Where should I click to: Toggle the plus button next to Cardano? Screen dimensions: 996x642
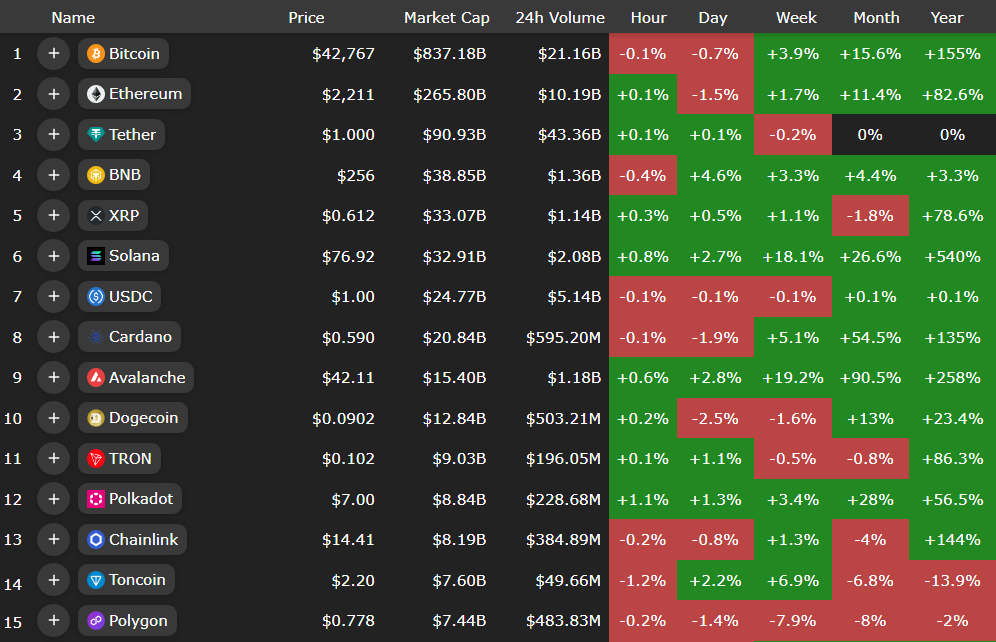click(53, 337)
